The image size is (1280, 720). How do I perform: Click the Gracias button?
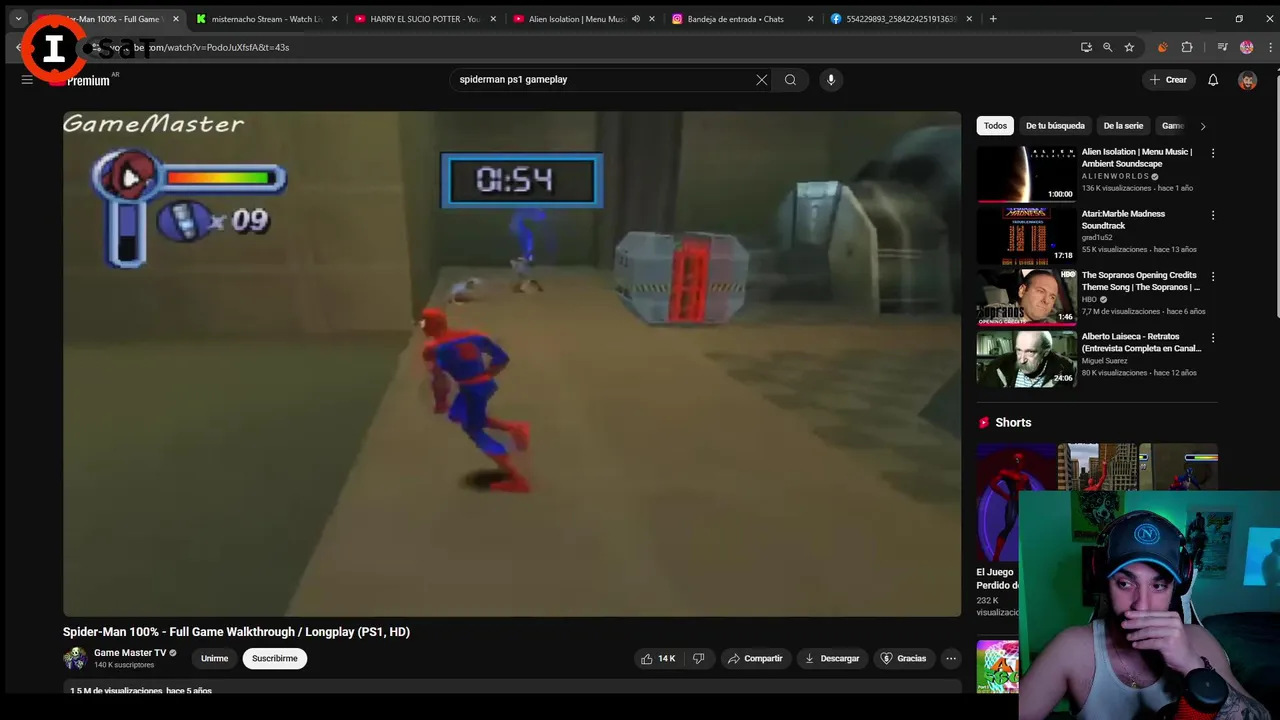[x=903, y=658]
